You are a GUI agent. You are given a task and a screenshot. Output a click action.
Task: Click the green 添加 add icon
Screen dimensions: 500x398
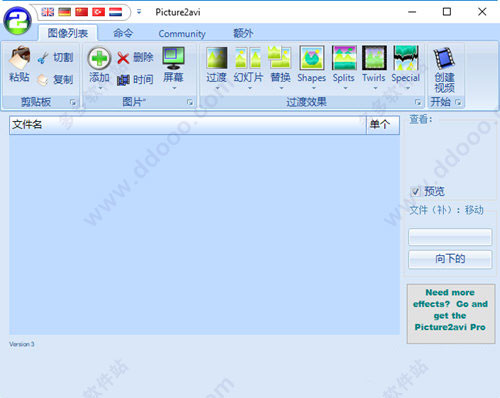99,58
